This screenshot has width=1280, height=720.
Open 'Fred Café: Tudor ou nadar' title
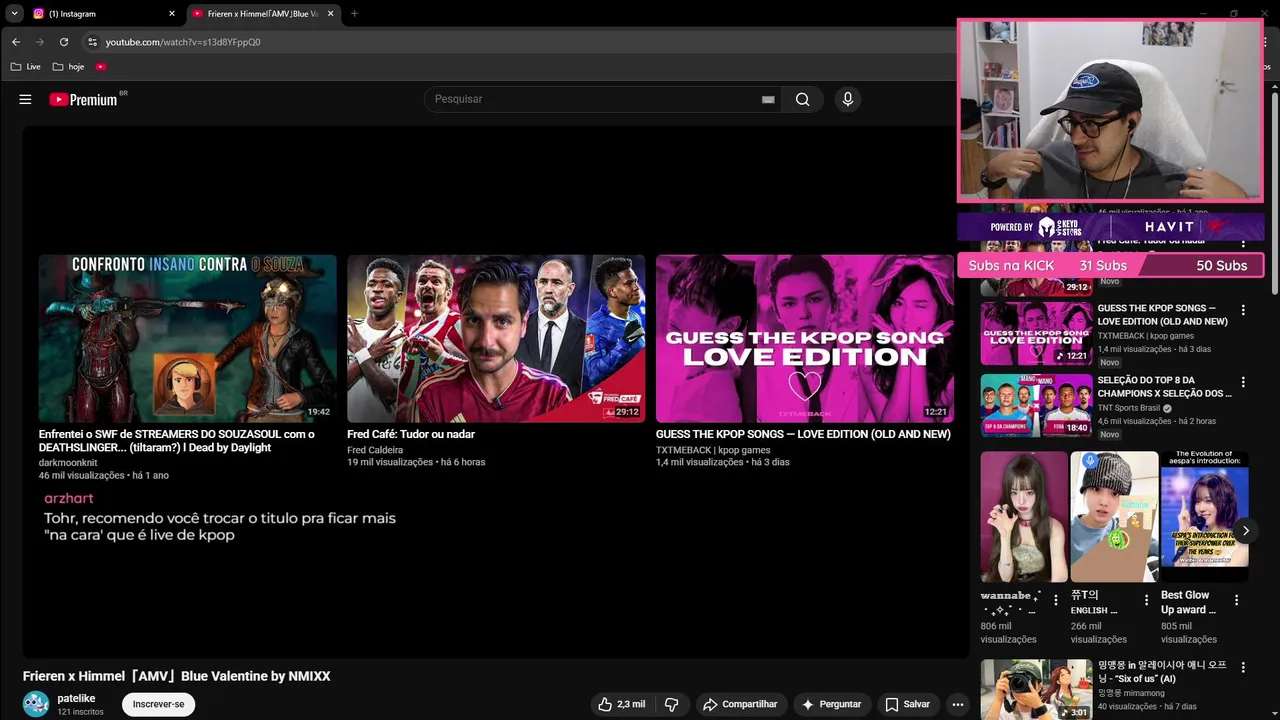click(x=411, y=434)
